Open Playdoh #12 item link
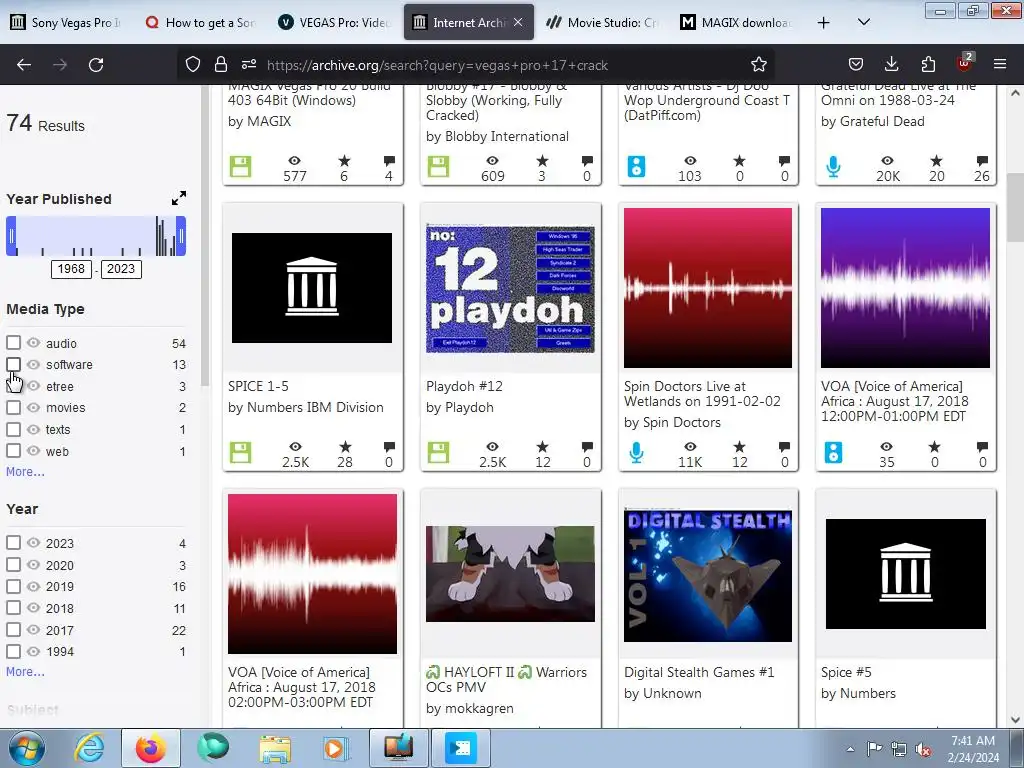Viewport: 1024px width, 768px height. pos(464,386)
